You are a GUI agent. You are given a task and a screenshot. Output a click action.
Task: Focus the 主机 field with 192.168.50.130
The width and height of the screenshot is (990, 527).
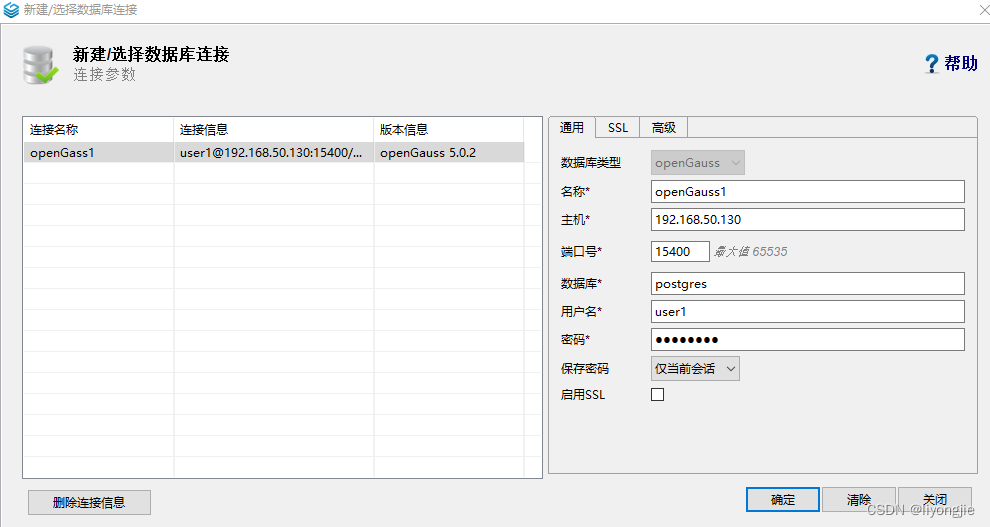click(x=808, y=220)
